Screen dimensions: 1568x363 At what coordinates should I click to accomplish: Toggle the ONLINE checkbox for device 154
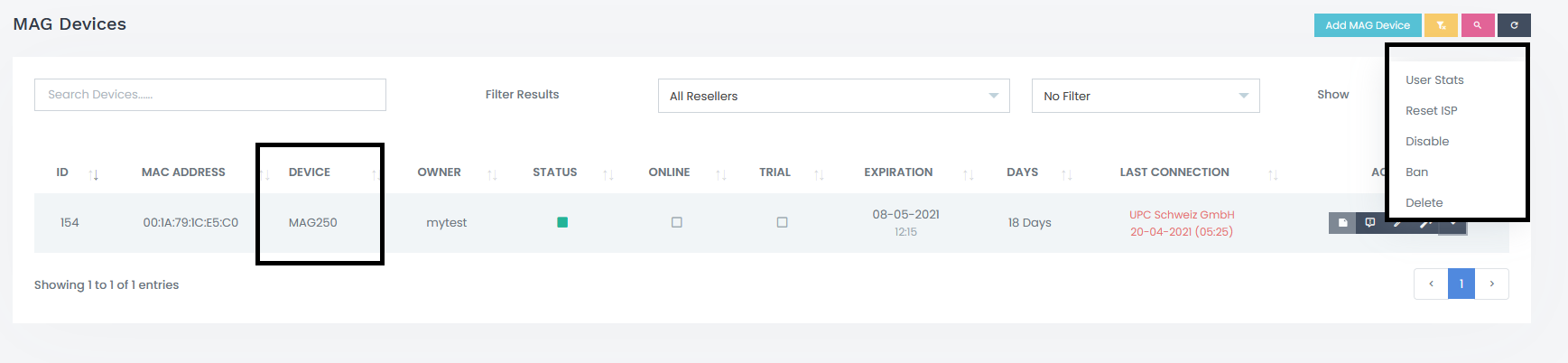pyautogui.click(x=676, y=222)
